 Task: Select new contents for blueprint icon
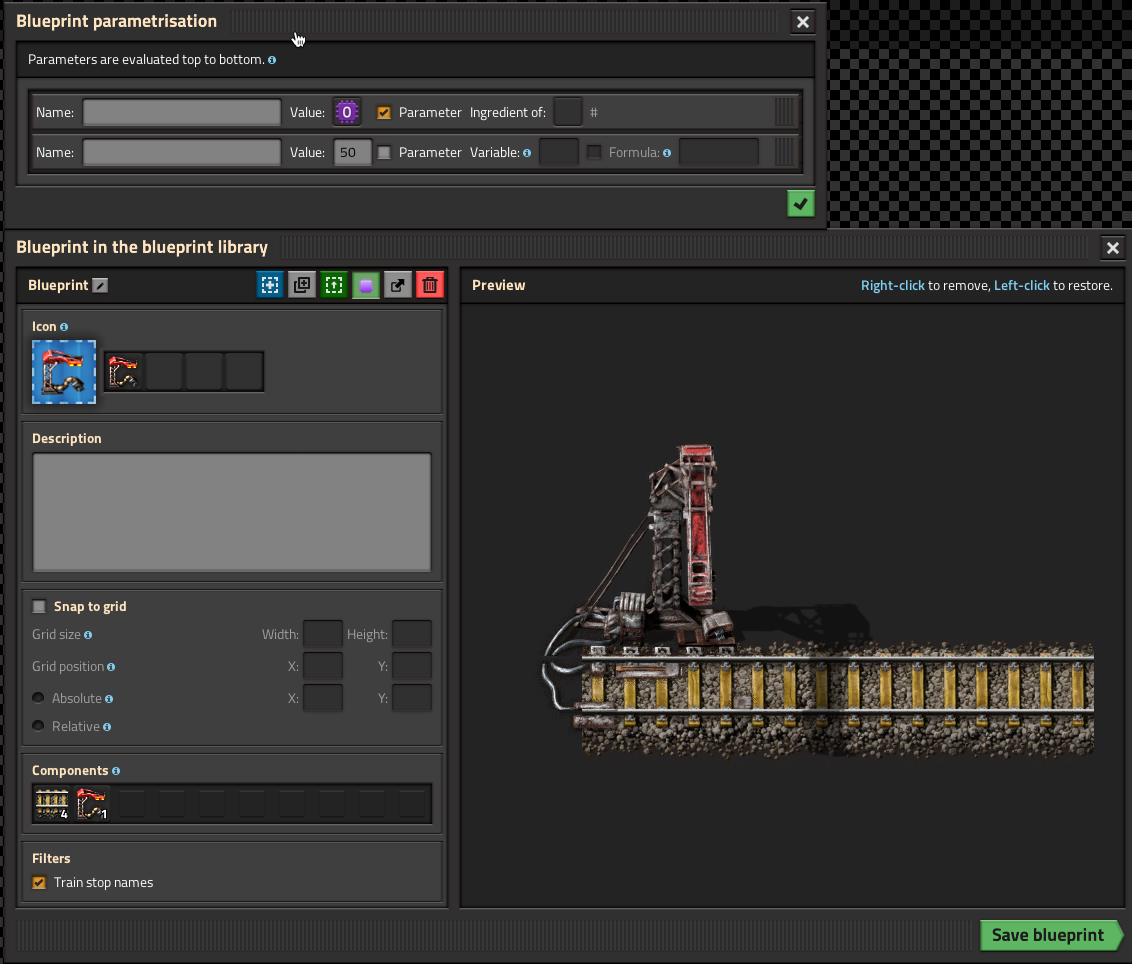point(270,285)
